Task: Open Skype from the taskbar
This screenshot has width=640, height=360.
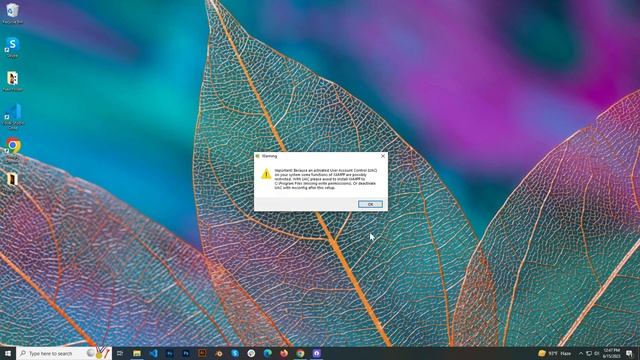Action: click(x=235, y=353)
